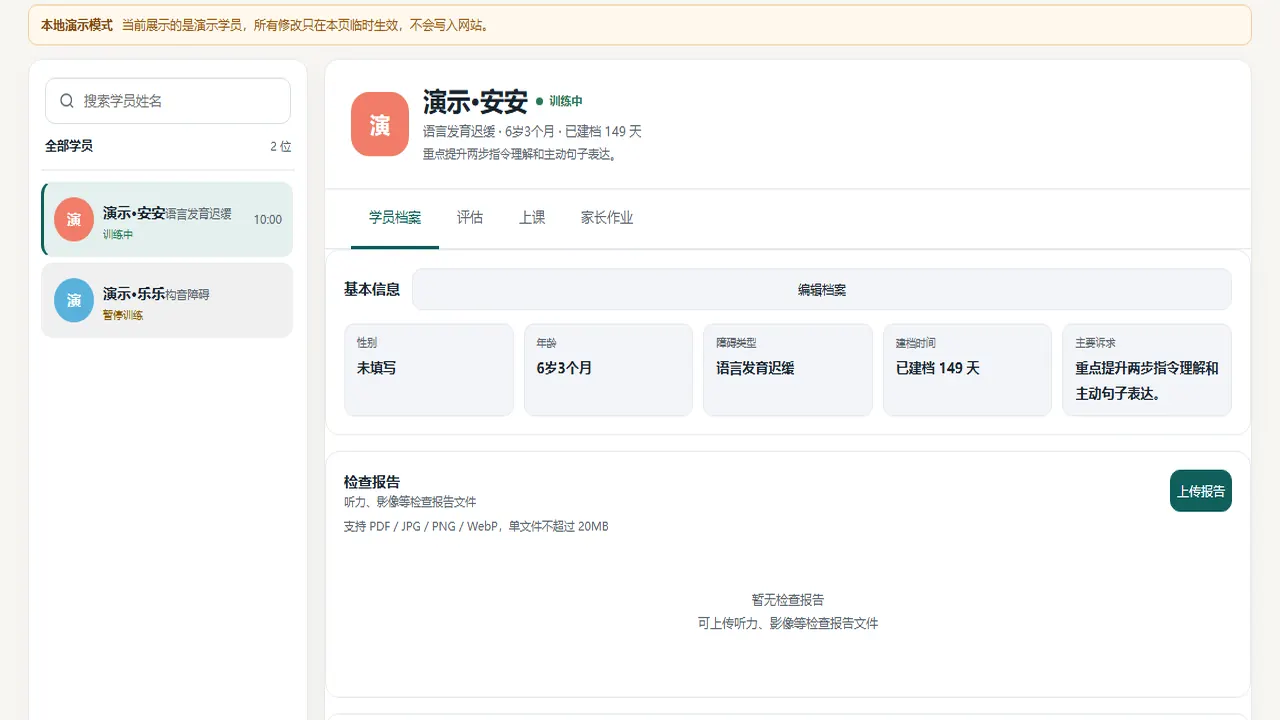Switch to the 评估 tab
1280x720 pixels.
point(470,217)
